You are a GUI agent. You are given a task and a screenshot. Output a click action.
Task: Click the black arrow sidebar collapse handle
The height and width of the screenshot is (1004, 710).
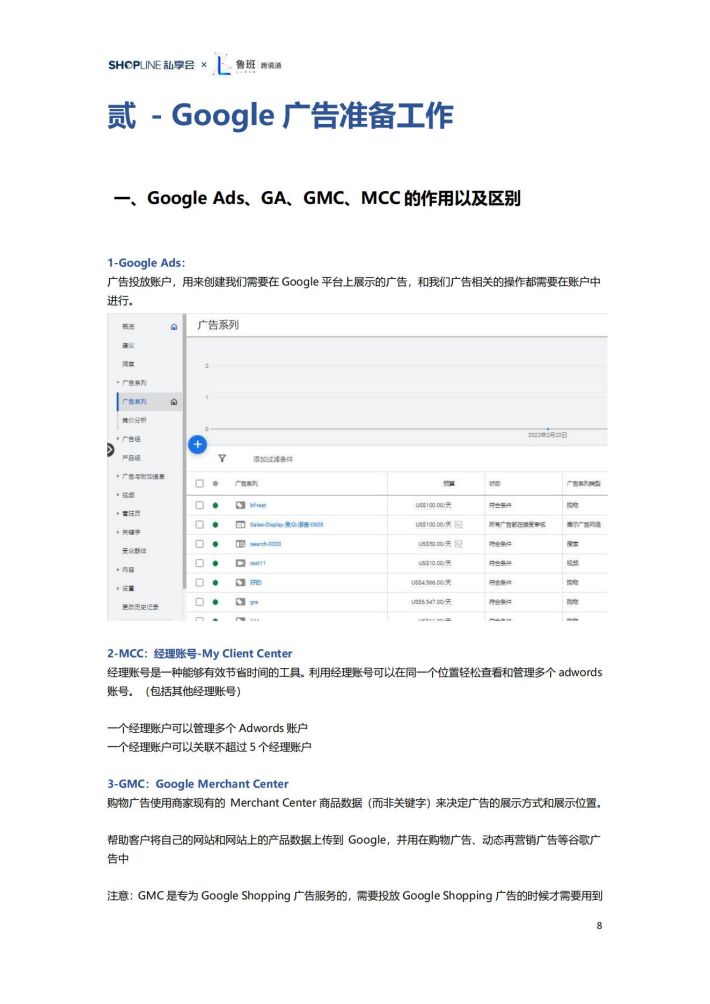pos(110,449)
